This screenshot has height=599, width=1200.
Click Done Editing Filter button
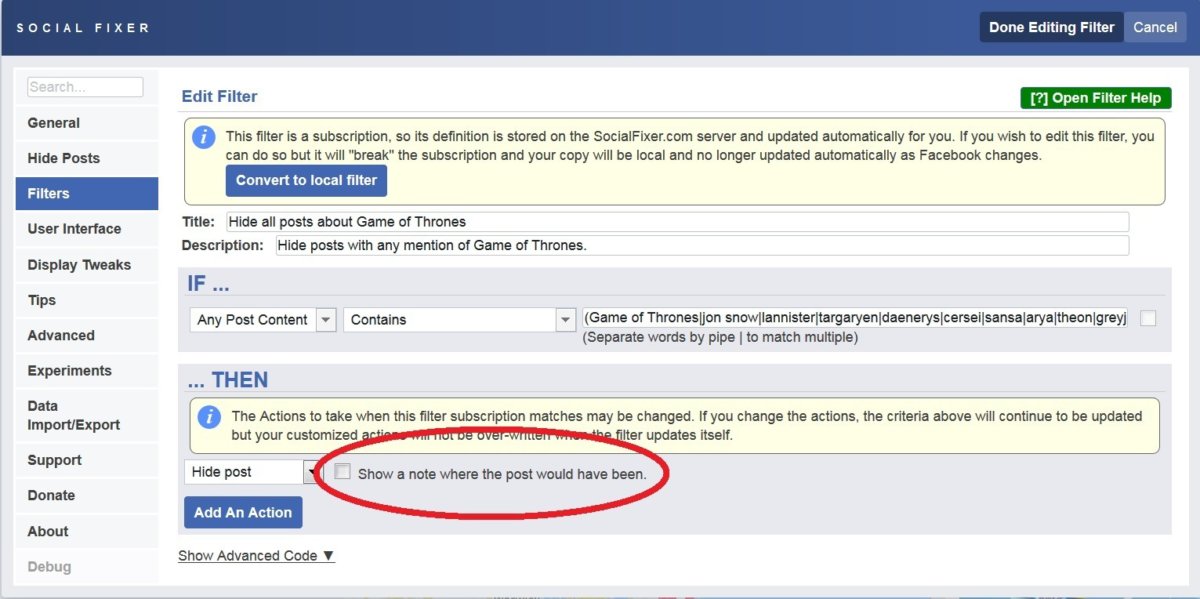click(1051, 27)
